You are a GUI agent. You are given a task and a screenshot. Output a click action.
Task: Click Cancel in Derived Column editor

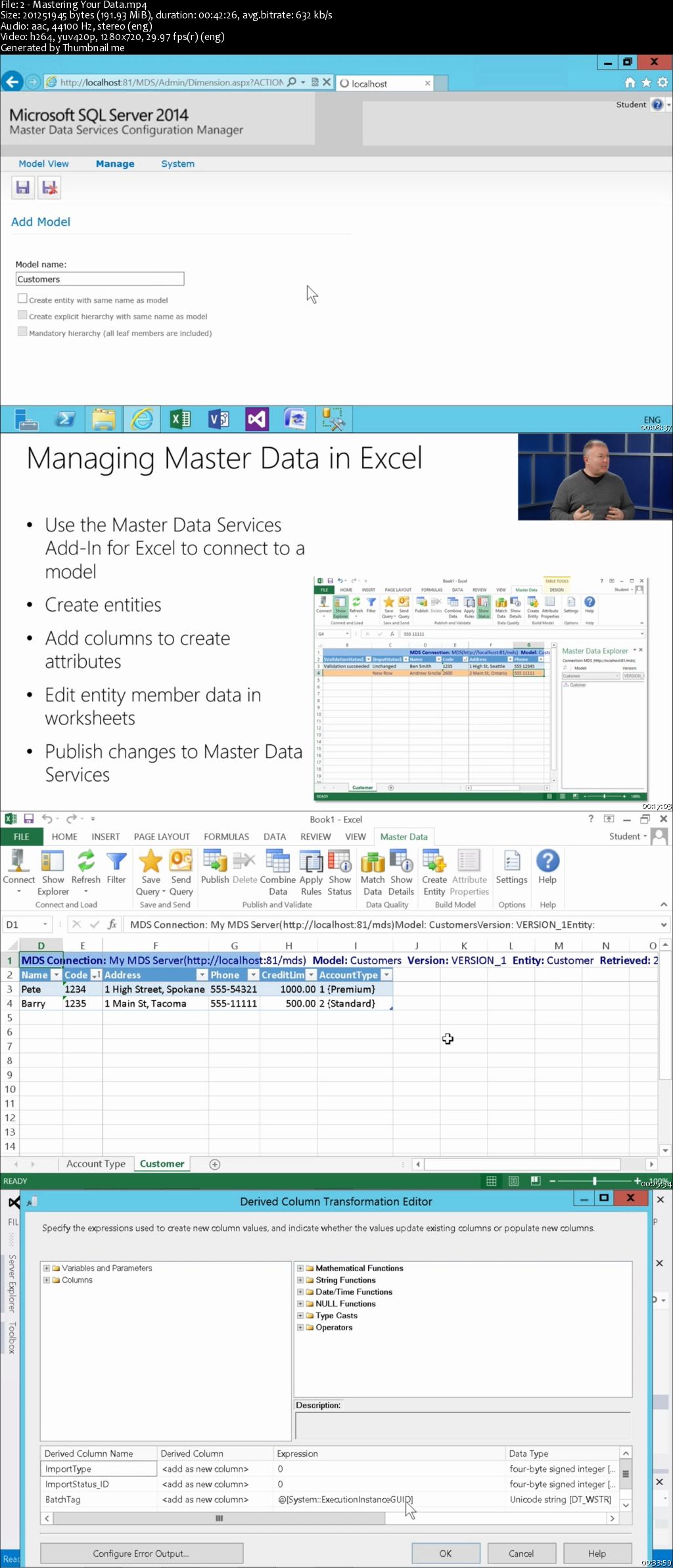coord(521,1553)
